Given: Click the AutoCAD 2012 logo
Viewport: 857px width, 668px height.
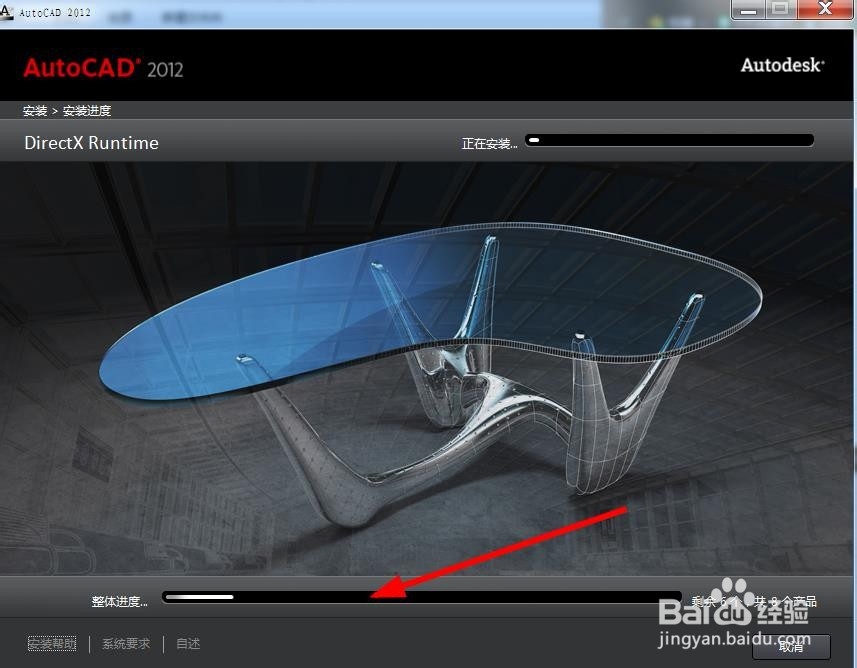Looking at the screenshot, I should 103,68.
